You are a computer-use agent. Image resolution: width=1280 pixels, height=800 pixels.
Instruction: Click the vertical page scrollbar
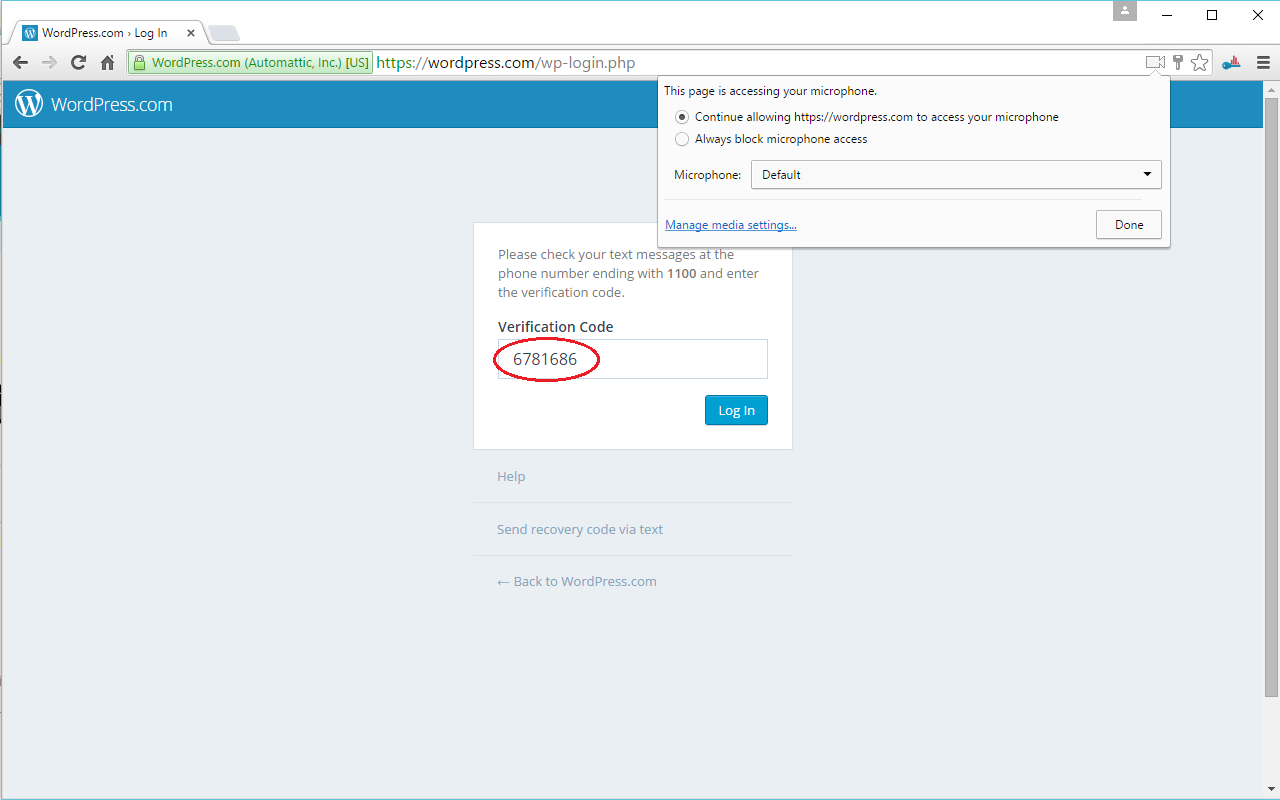click(x=1272, y=397)
